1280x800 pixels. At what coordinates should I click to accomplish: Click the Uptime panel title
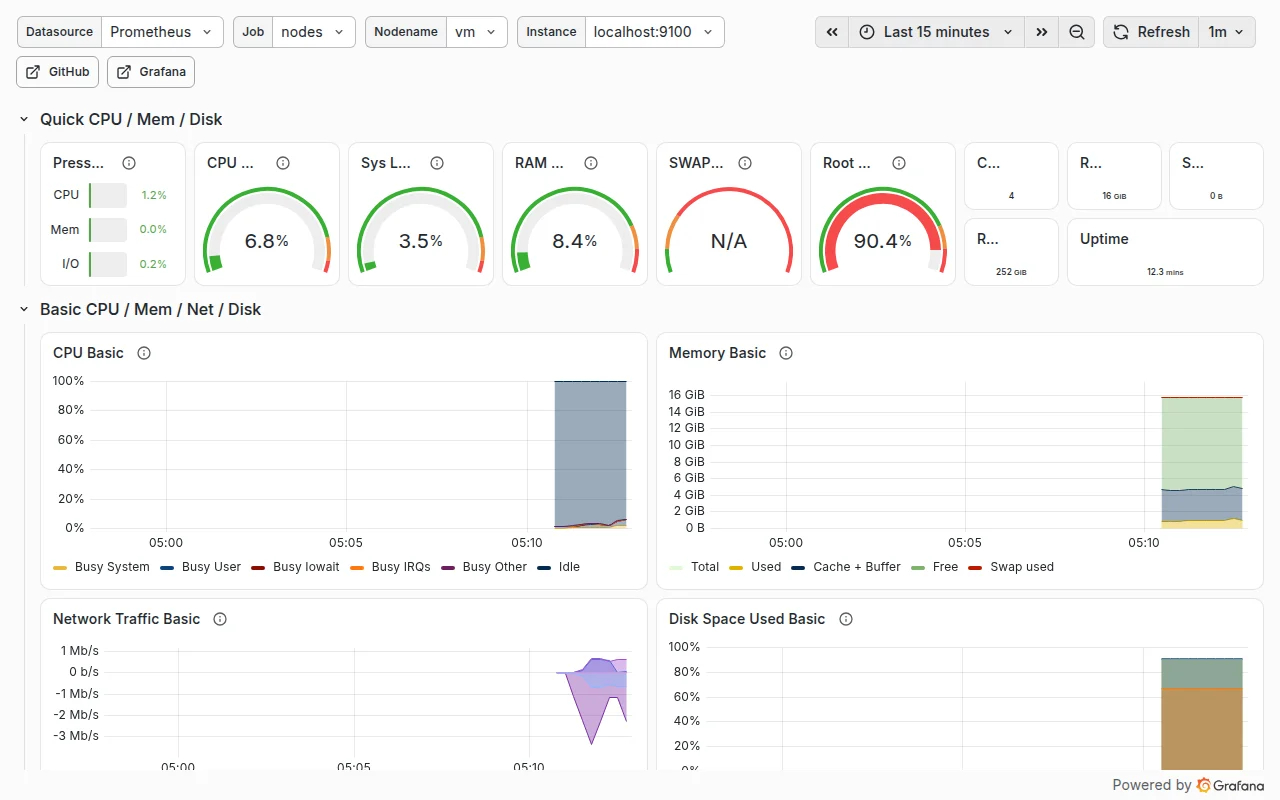tap(1104, 239)
